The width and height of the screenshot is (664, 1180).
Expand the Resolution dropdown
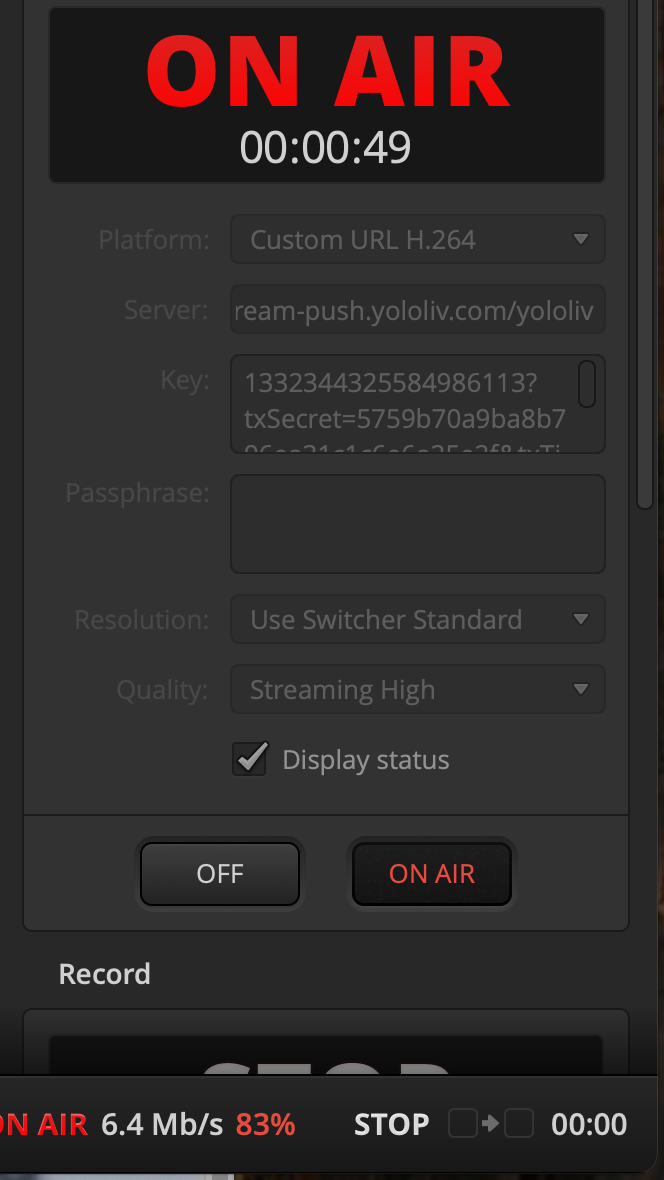417,620
